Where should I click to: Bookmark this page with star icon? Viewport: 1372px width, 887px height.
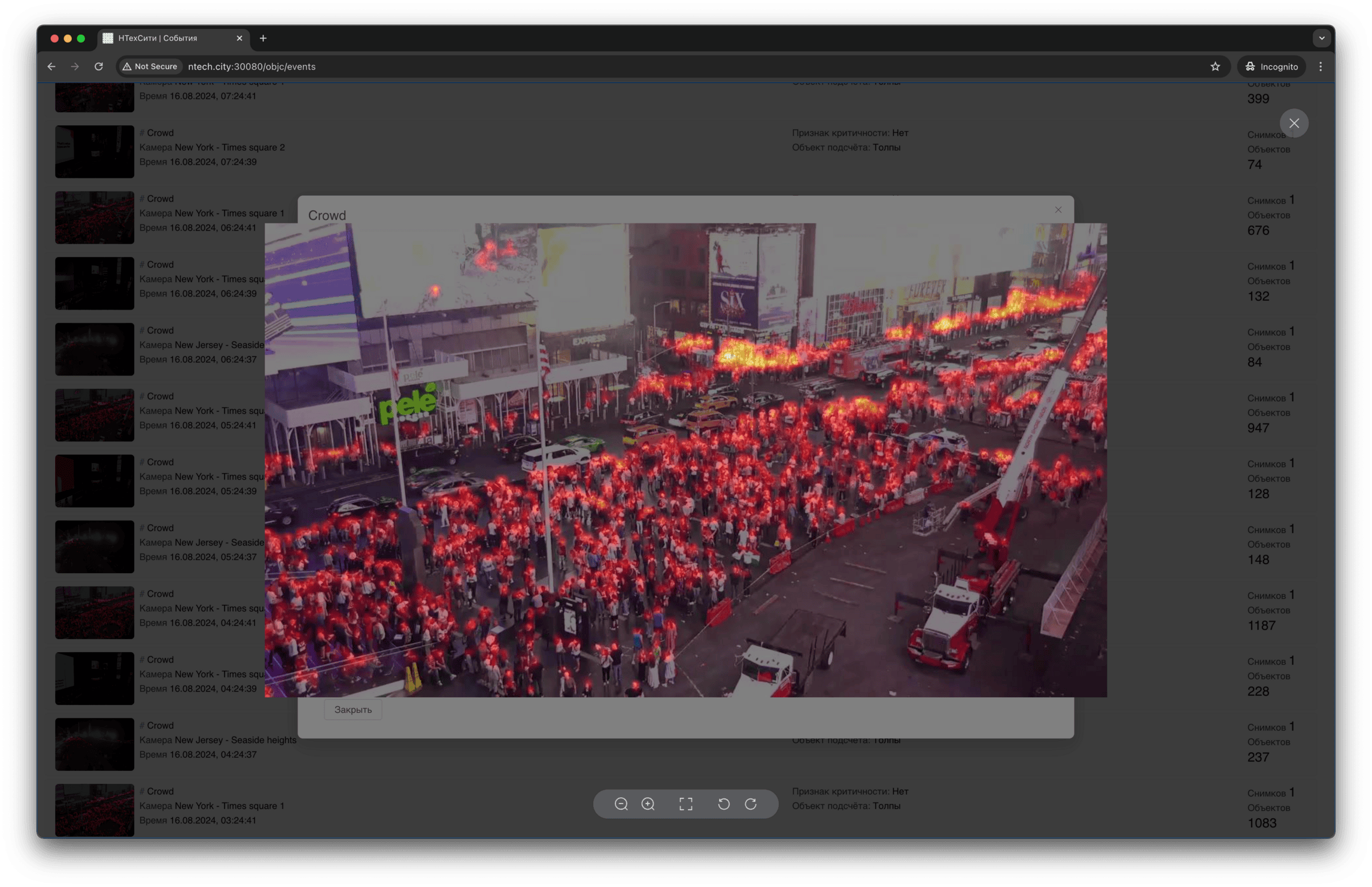coord(1215,66)
